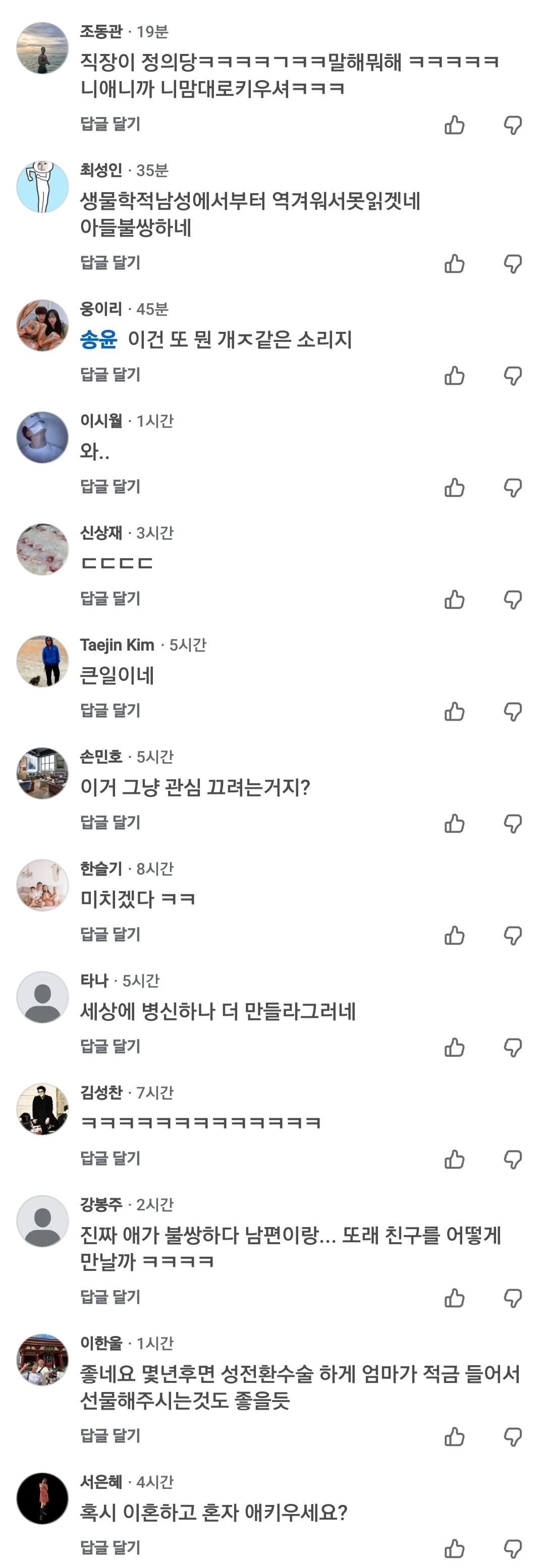
Task: Click the username 서은혜
Action: [101, 1482]
